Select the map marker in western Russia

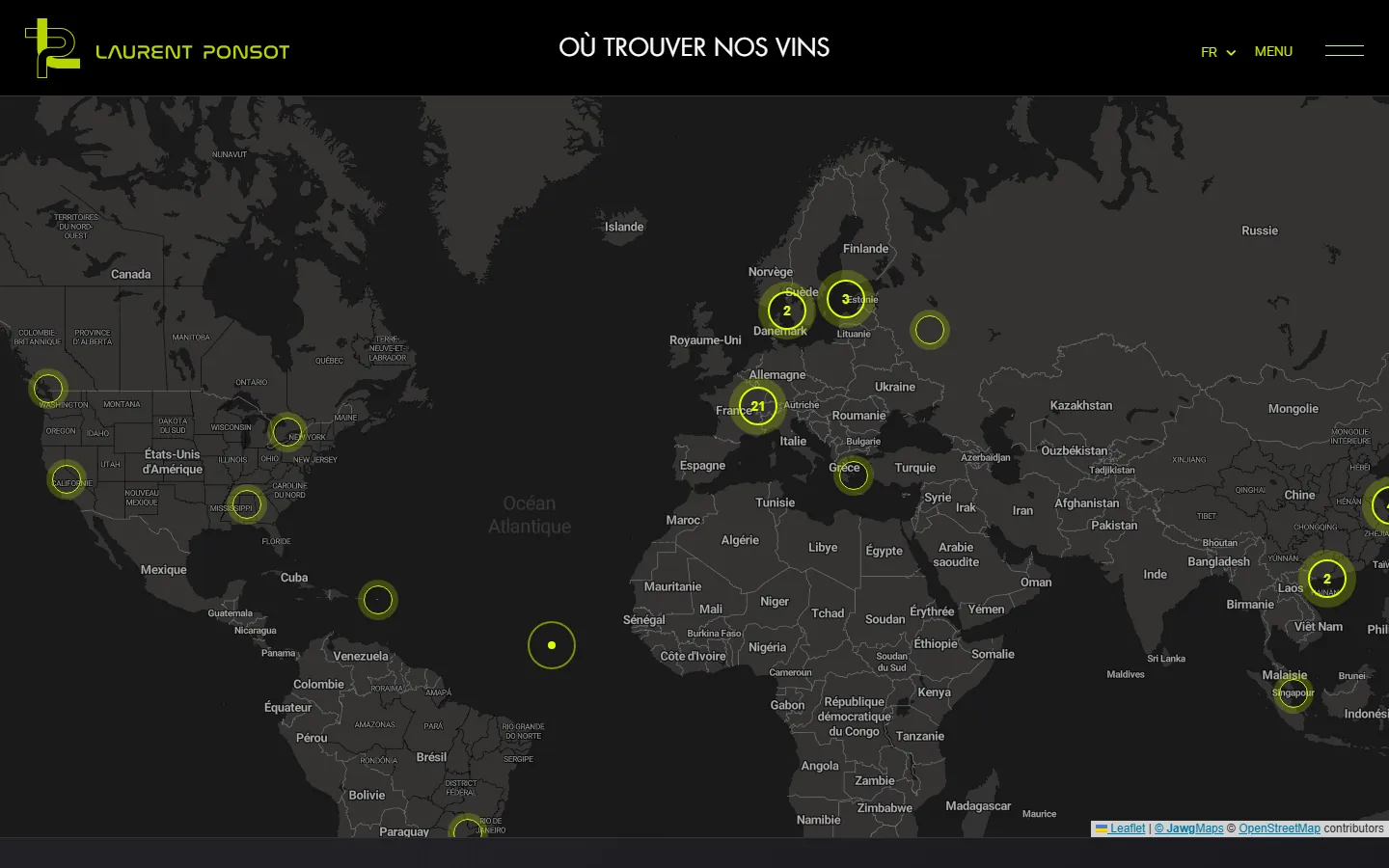[x=930, y=330]
